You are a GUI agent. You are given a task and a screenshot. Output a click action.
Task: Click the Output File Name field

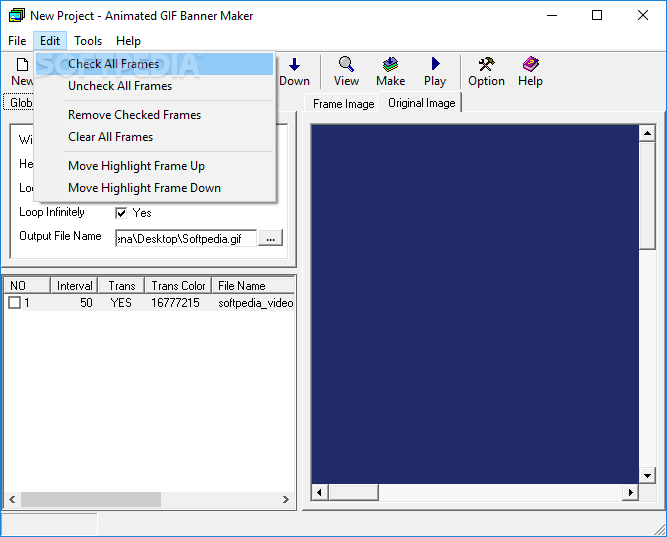coord(186,238)
